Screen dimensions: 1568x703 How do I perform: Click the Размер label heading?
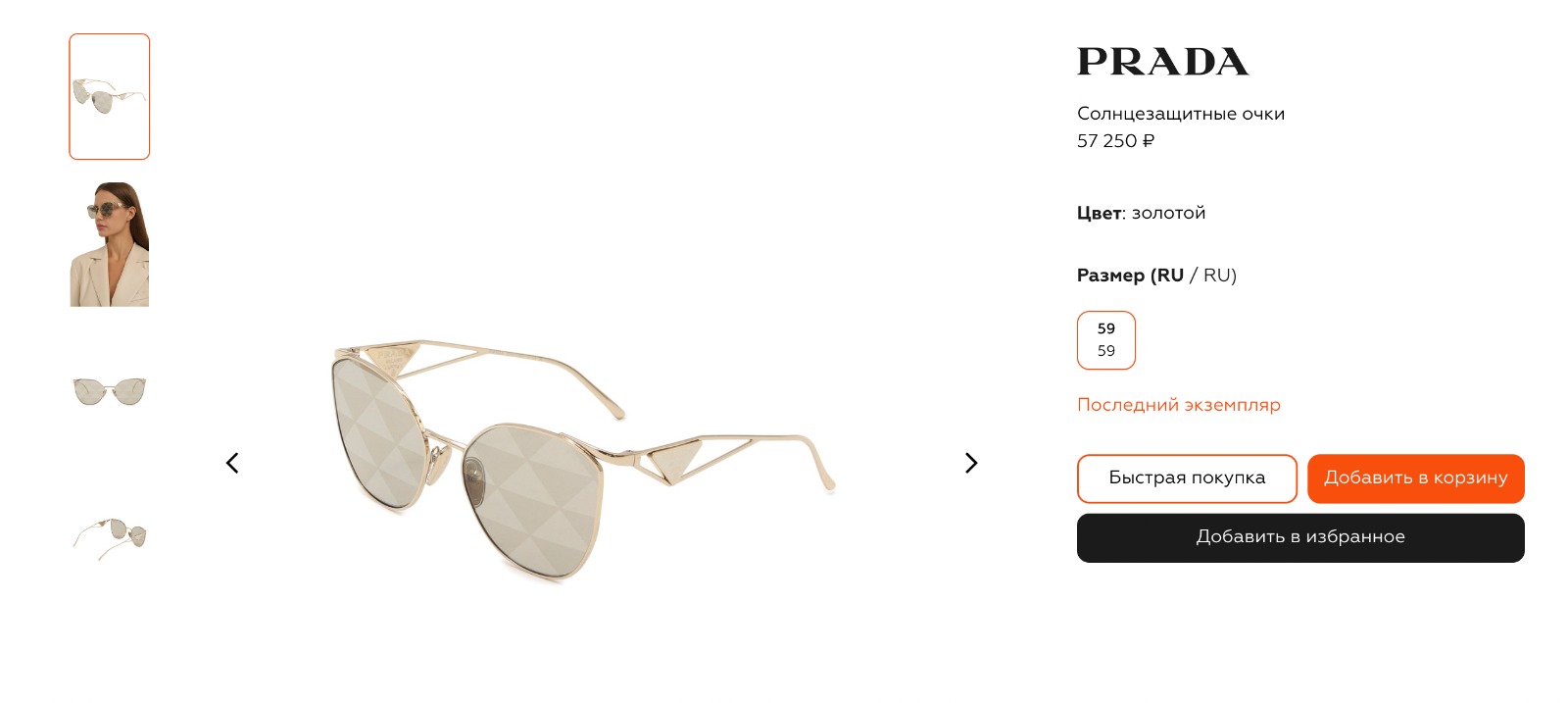[x=1111, y=276]
